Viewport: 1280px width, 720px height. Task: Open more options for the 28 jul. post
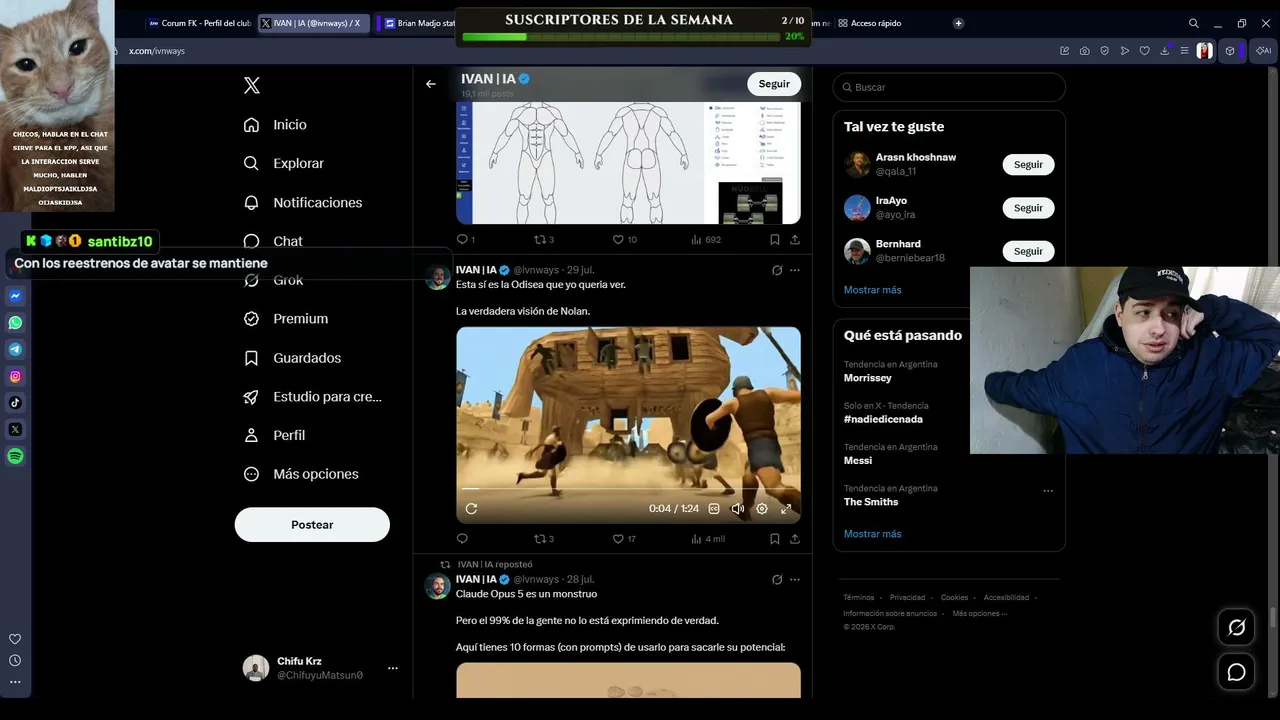coord(795,579)
